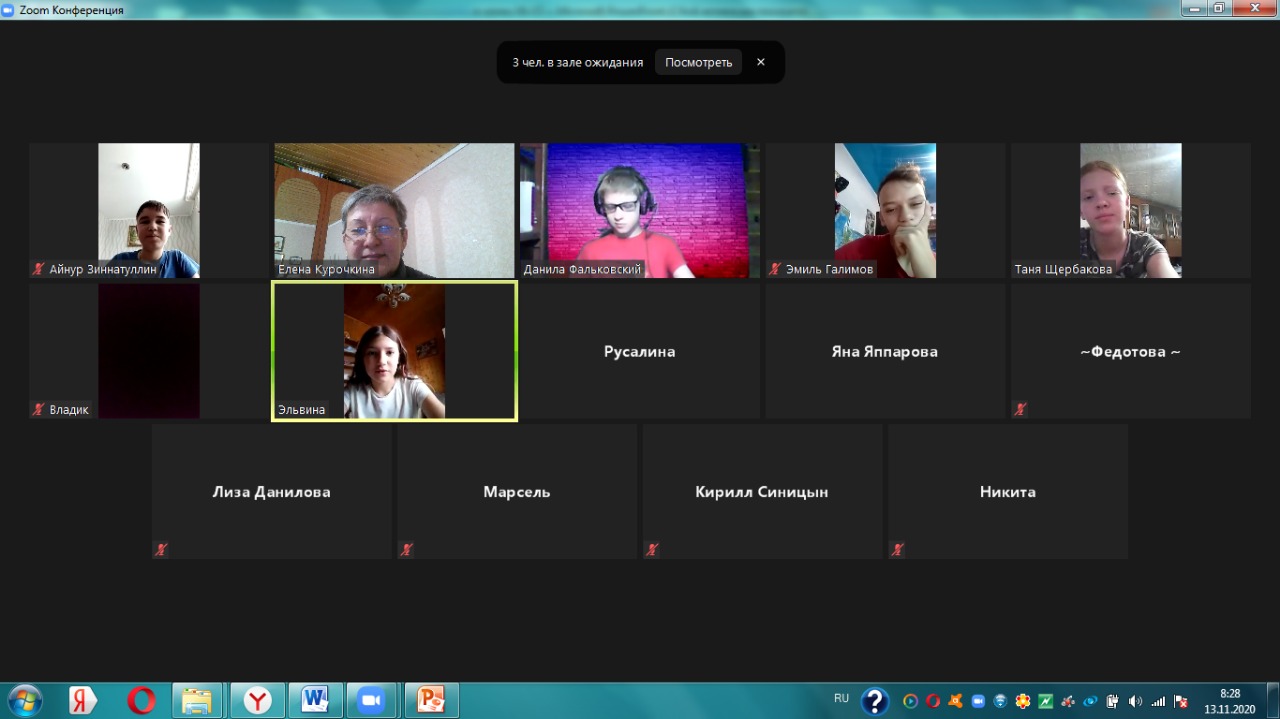1280x719 pixels.
Task: Launch Opera browser from the taskbar
Action: 141,700
